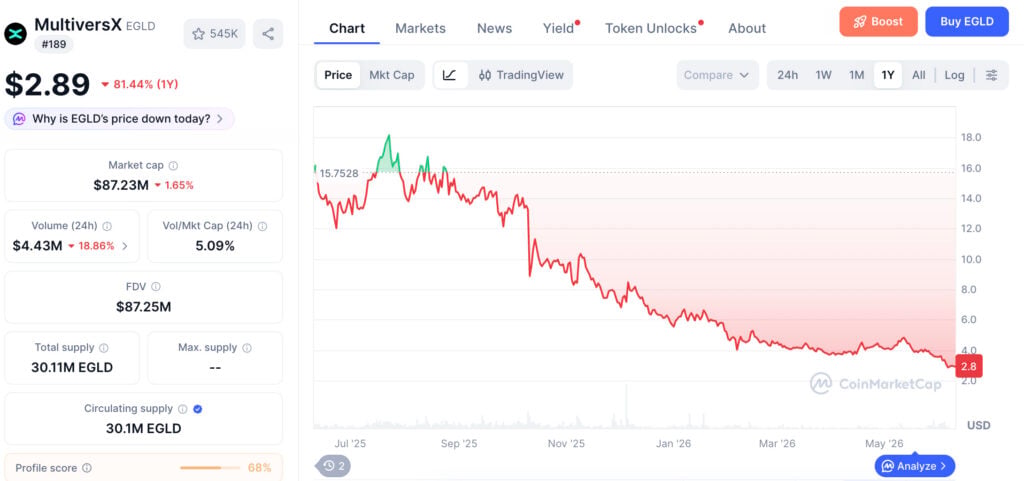Image resolution: width=1024 pixels, height=481 pixels.
Task: Click the 30.1M EGLD circulating supply value
Action: coord(144,429)
